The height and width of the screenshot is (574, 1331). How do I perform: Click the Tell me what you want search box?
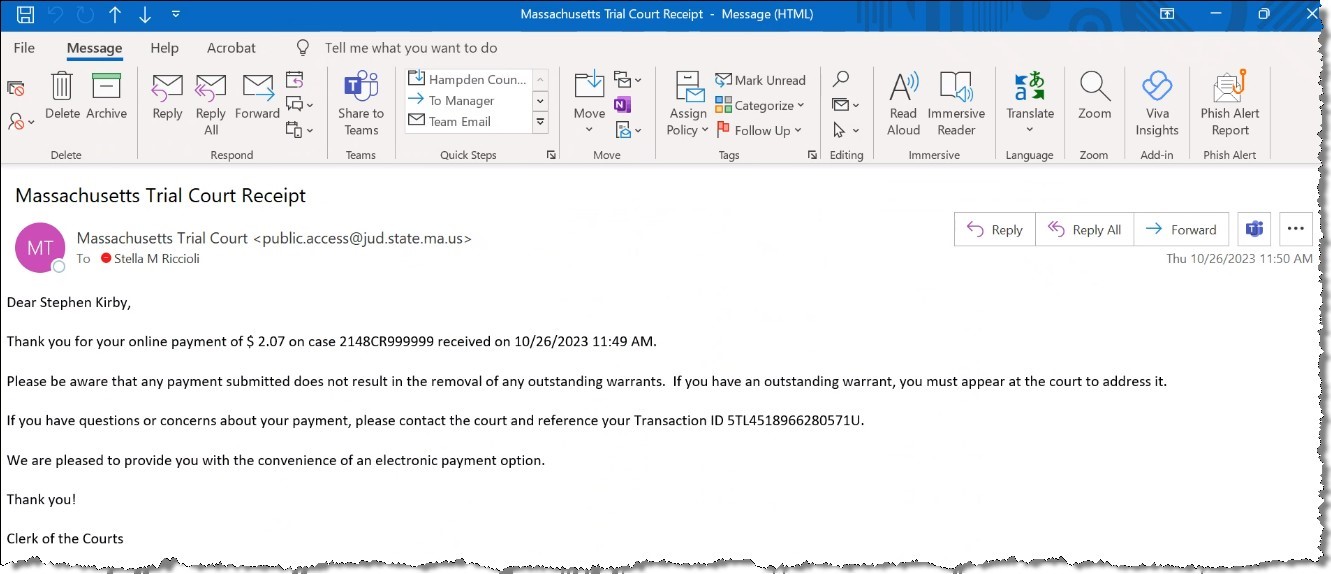pyautogui.click(x=410, y=48)
